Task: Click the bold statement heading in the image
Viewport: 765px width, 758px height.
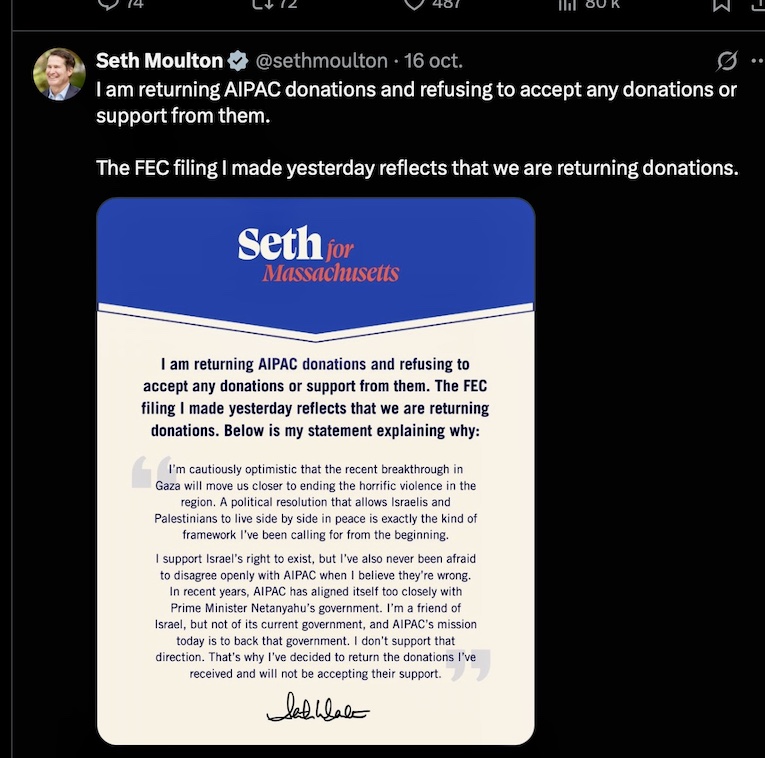Action: (316, 398)
